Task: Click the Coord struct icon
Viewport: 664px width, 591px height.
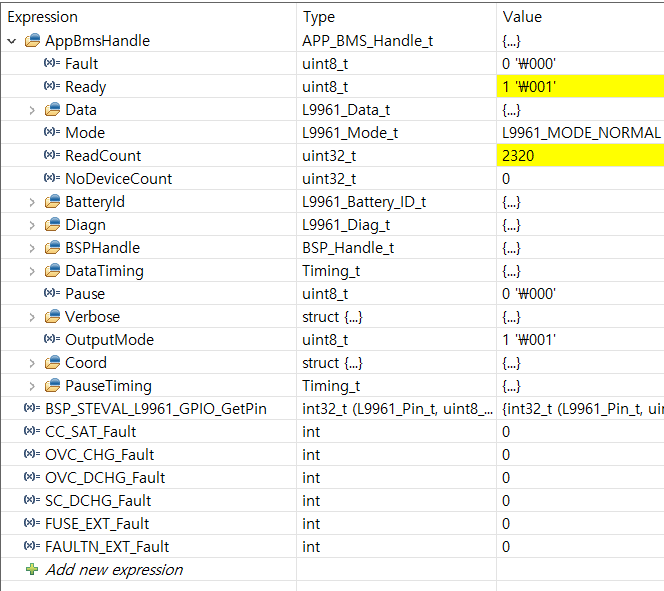Action: pyautogui.click(x=53, y=362)
